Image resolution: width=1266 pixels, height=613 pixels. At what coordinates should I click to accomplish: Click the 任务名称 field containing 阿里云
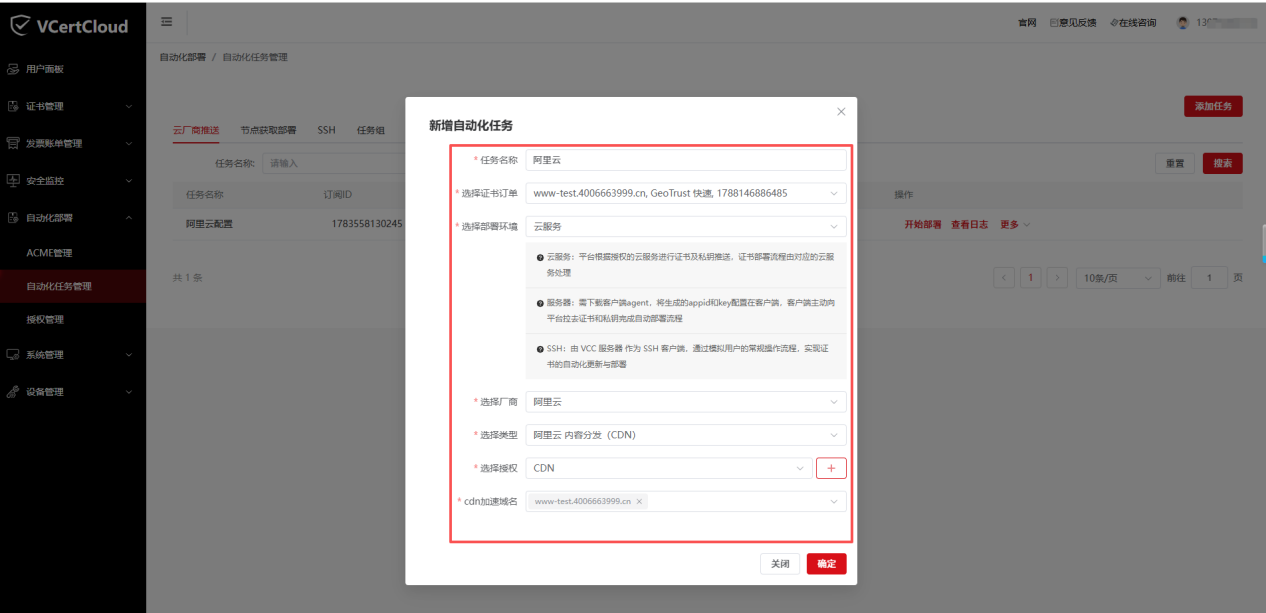686,160
